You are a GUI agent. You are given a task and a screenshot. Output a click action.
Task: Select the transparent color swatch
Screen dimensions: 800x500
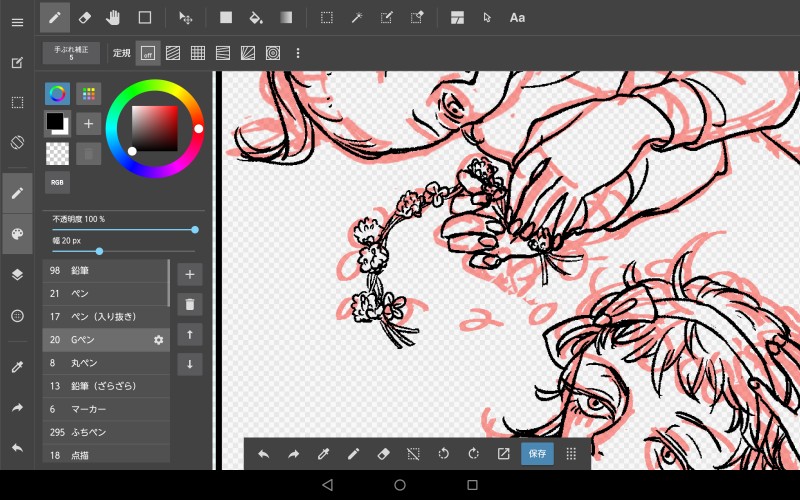pos(58,154)
